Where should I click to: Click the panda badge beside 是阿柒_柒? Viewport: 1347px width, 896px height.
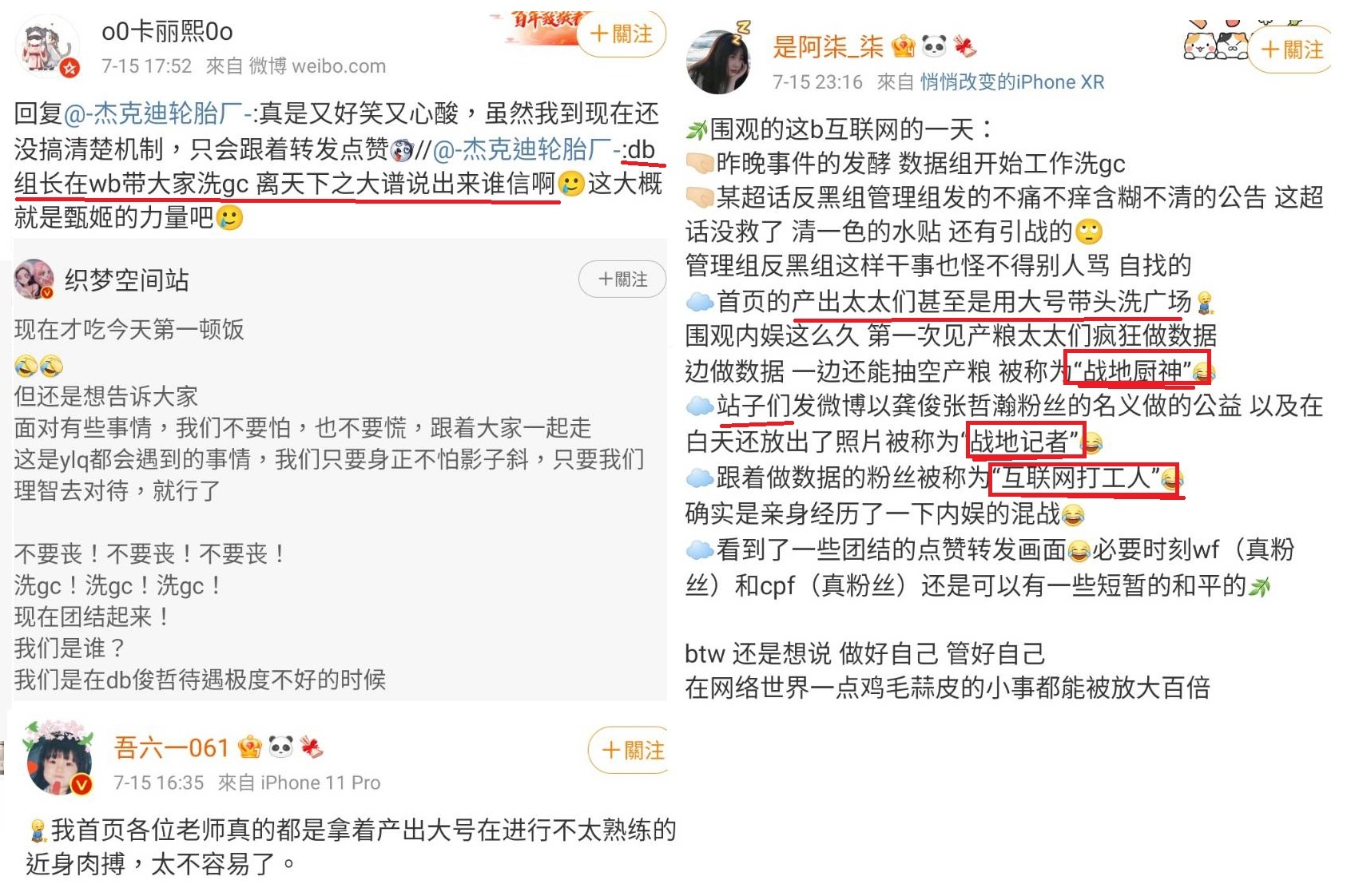pos(933,47)
